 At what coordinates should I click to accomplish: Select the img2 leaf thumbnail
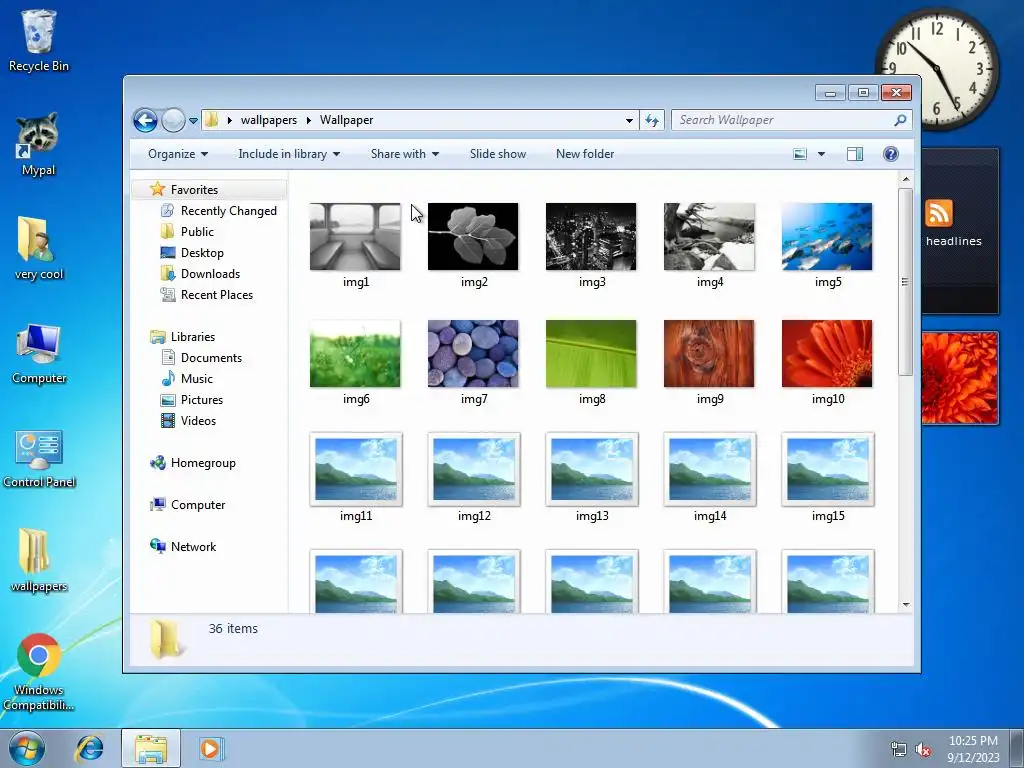[473, 236]
